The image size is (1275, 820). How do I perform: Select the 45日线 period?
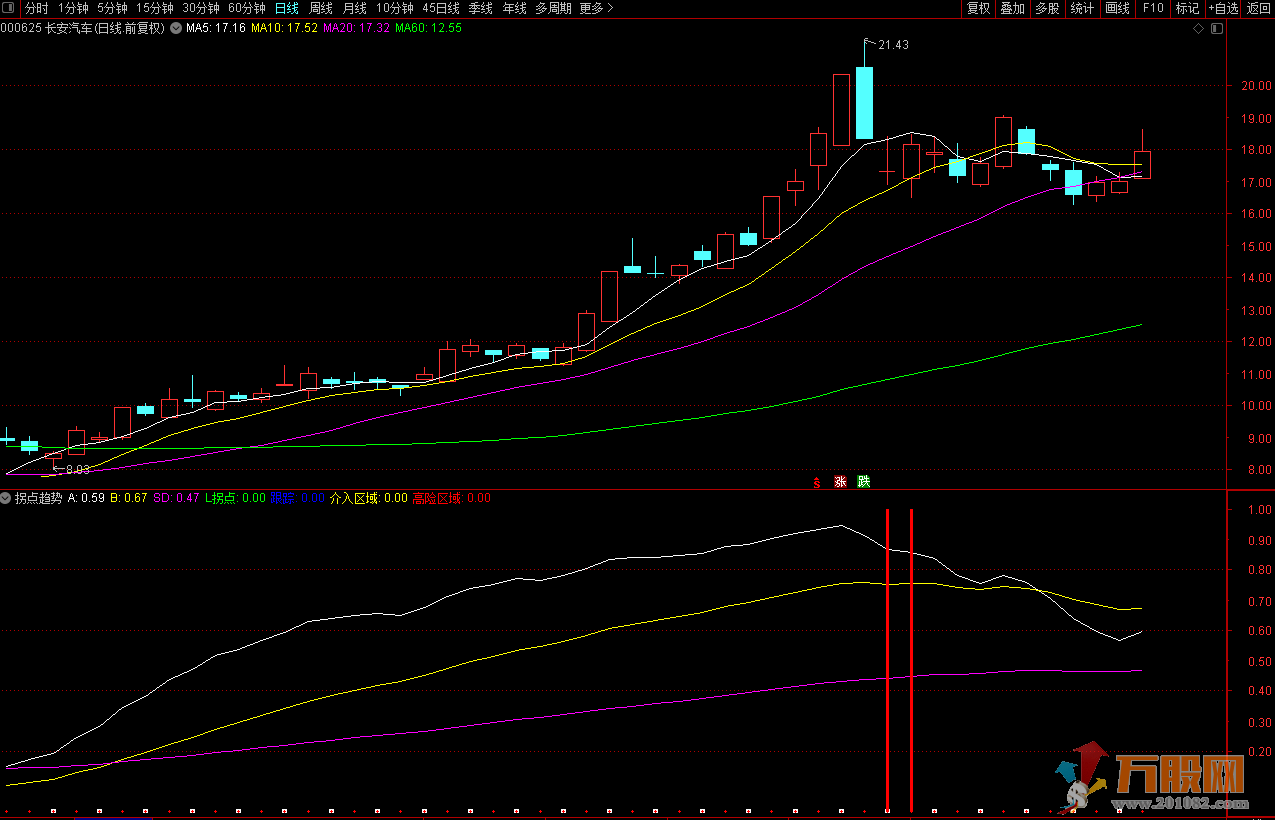(441, 8)
